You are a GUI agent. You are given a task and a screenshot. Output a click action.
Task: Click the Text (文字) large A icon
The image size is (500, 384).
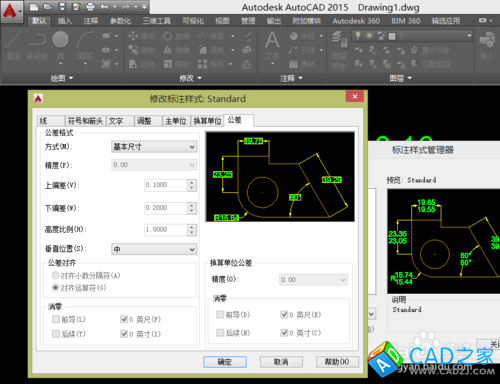point(272,40)
